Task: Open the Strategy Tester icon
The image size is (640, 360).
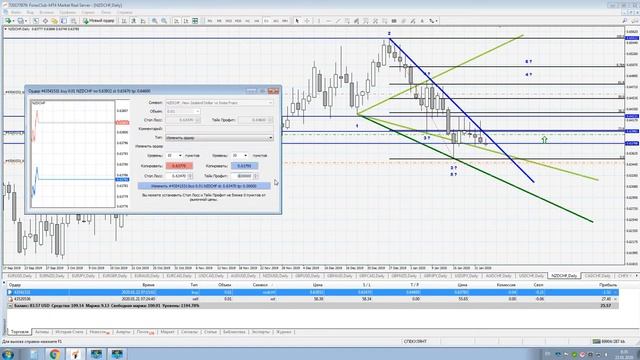Action: click(x=73, y=21)
